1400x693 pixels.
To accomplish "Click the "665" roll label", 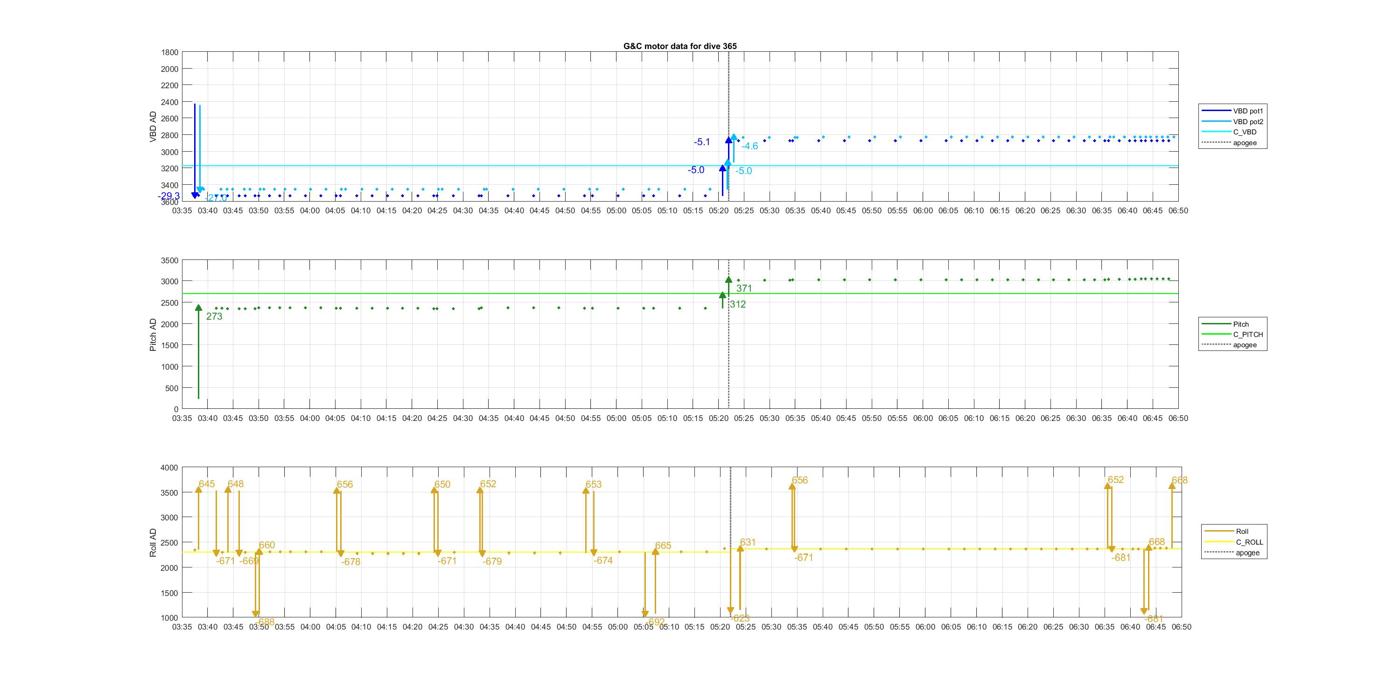I will point(663,547).
